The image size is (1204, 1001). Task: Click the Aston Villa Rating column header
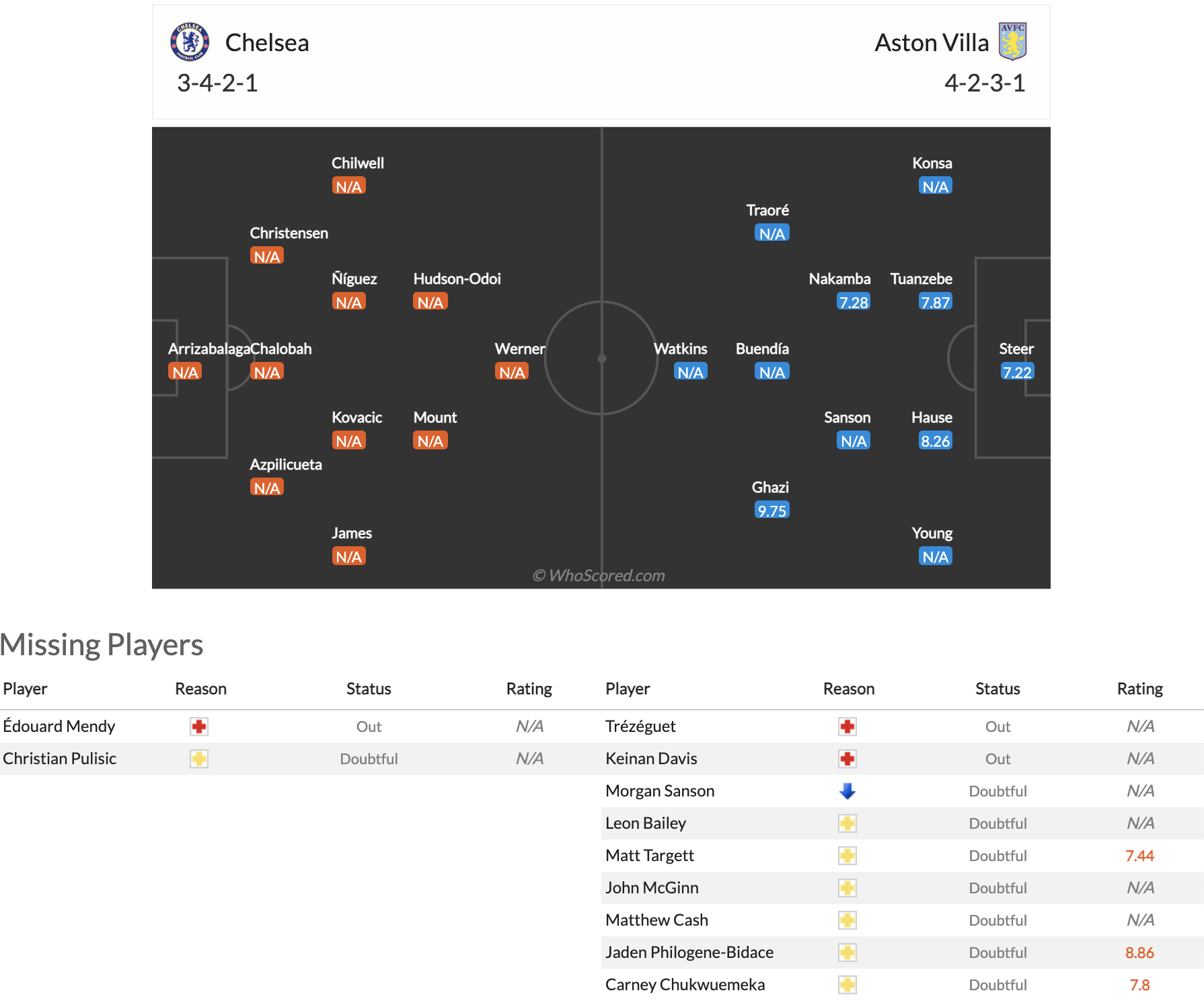[1139, 689]
